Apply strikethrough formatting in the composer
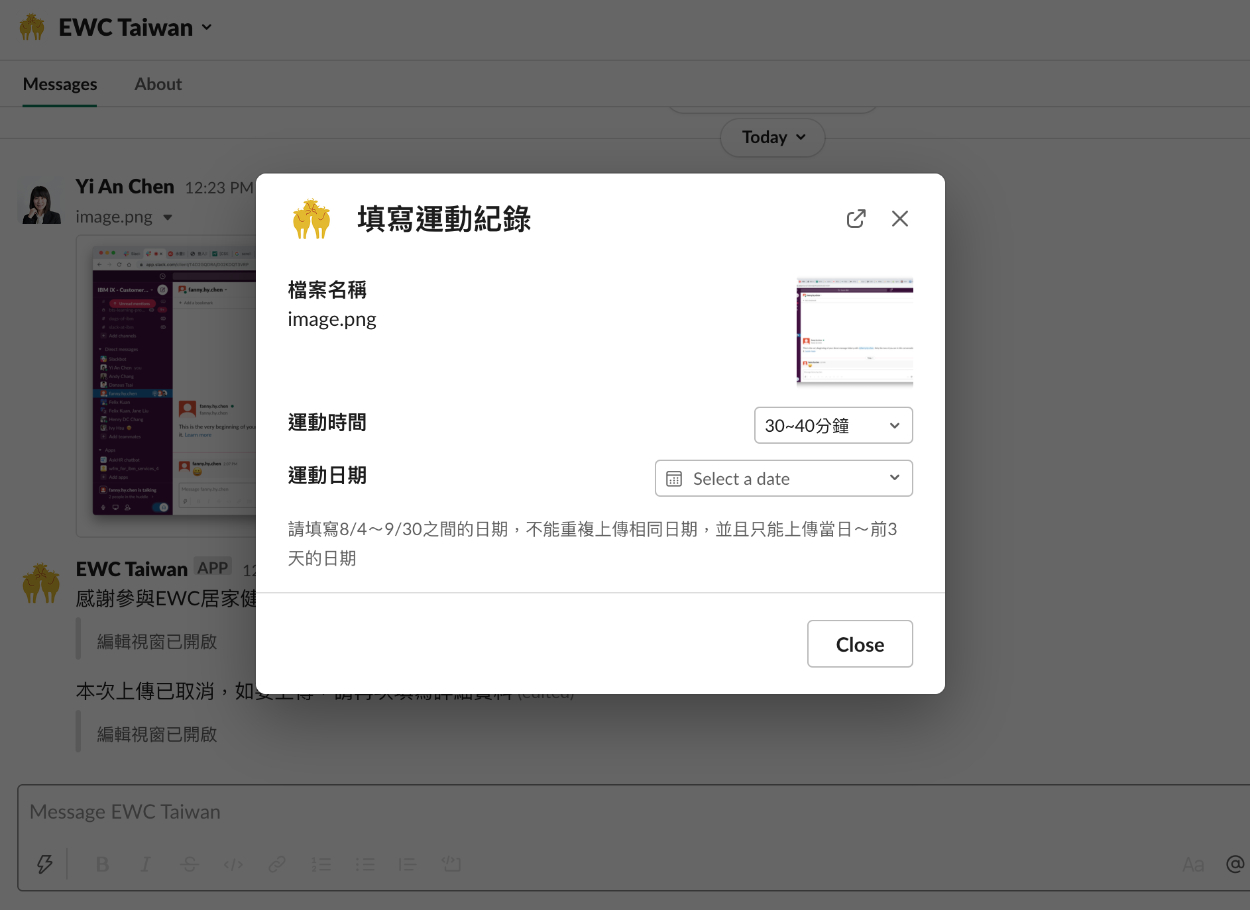The image size is (1250, 910). coord(190,864)
